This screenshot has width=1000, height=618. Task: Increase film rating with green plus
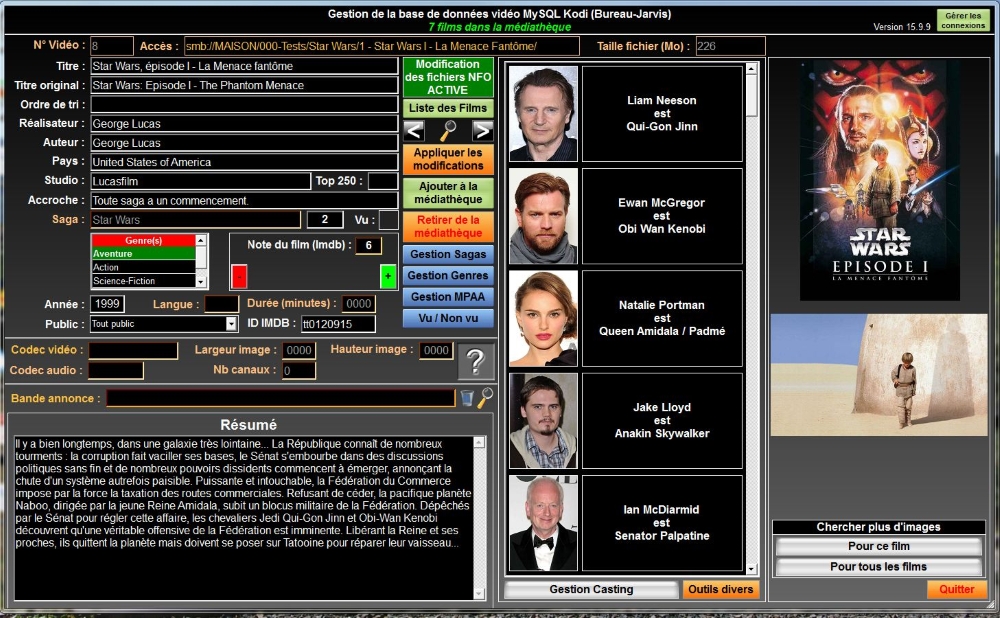click(387, 276)
